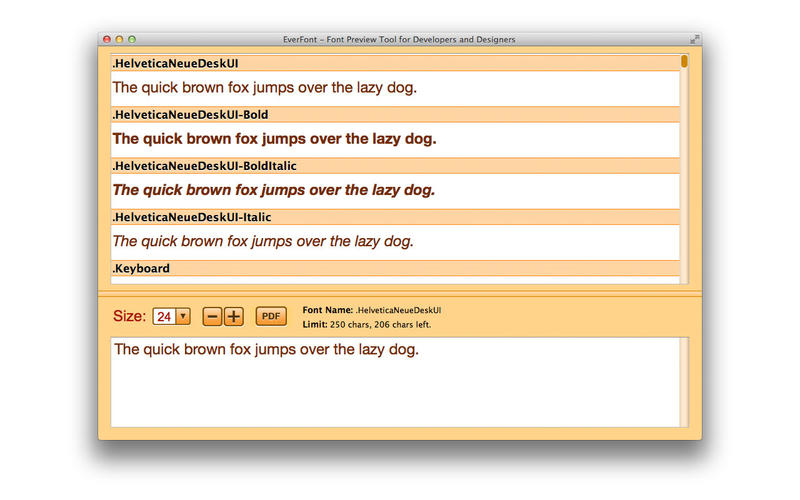
Task: Click into the sample text editing area
Action: [395, 382]
